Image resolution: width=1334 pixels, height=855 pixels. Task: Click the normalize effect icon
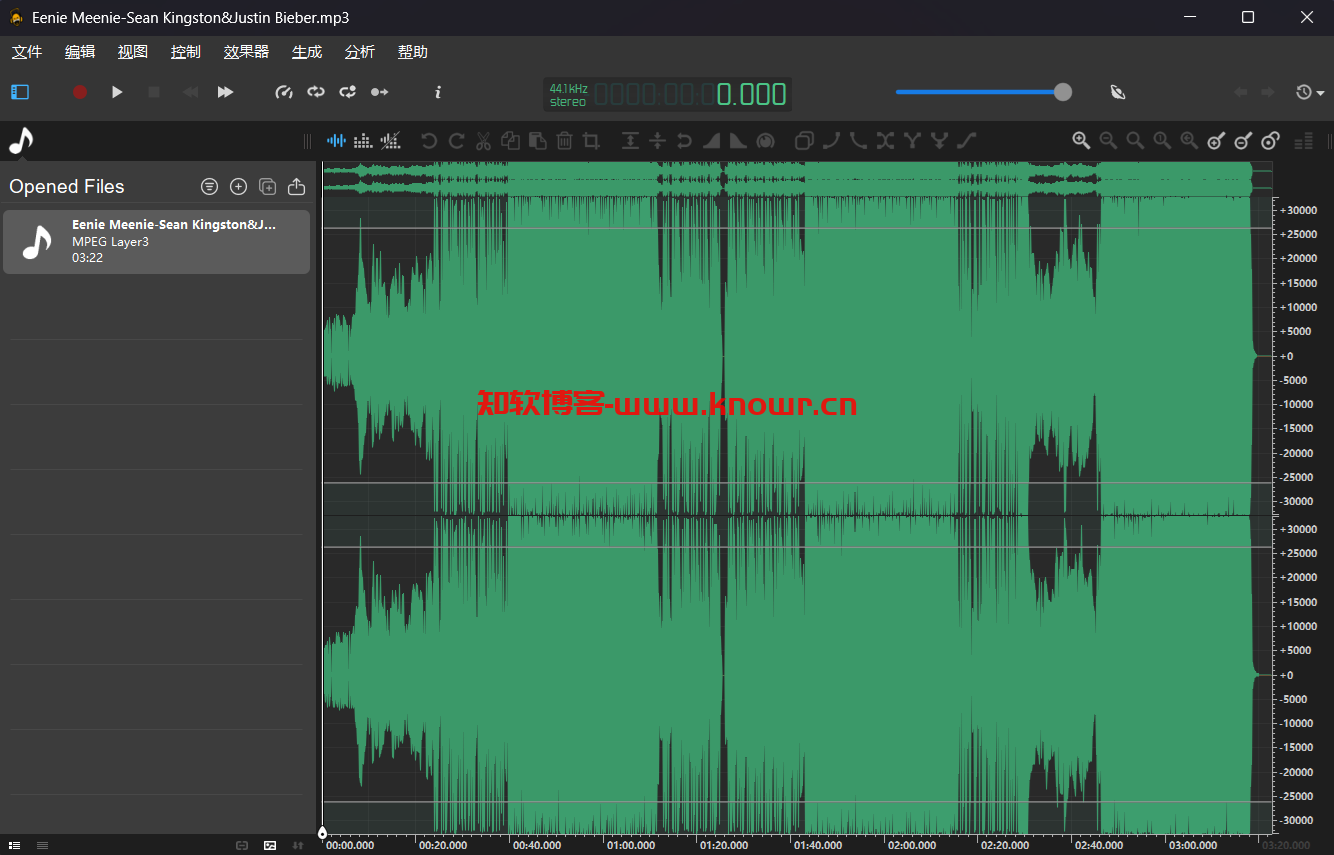(630, 141)
